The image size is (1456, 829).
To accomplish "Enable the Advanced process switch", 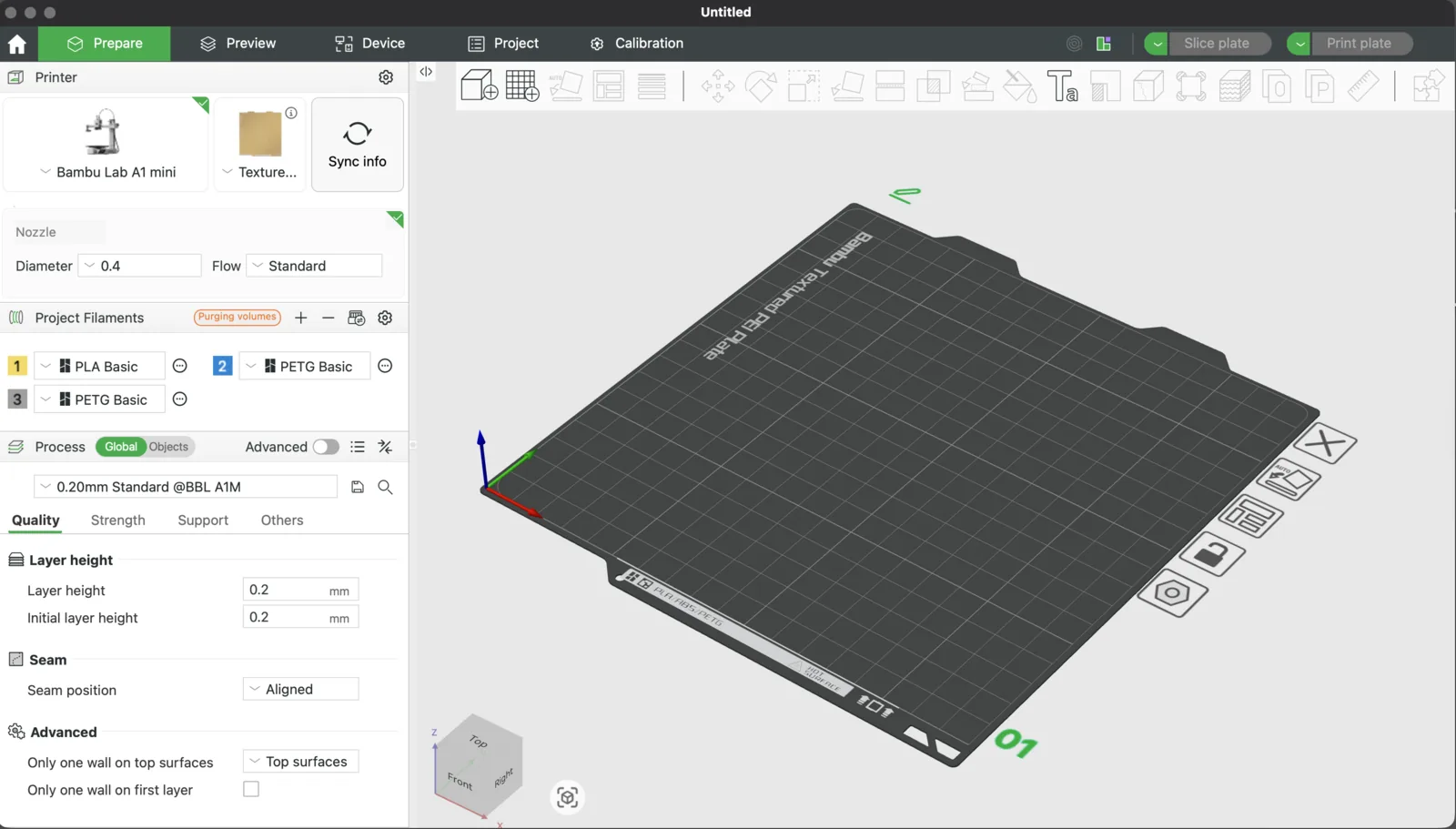I will 325,447.
